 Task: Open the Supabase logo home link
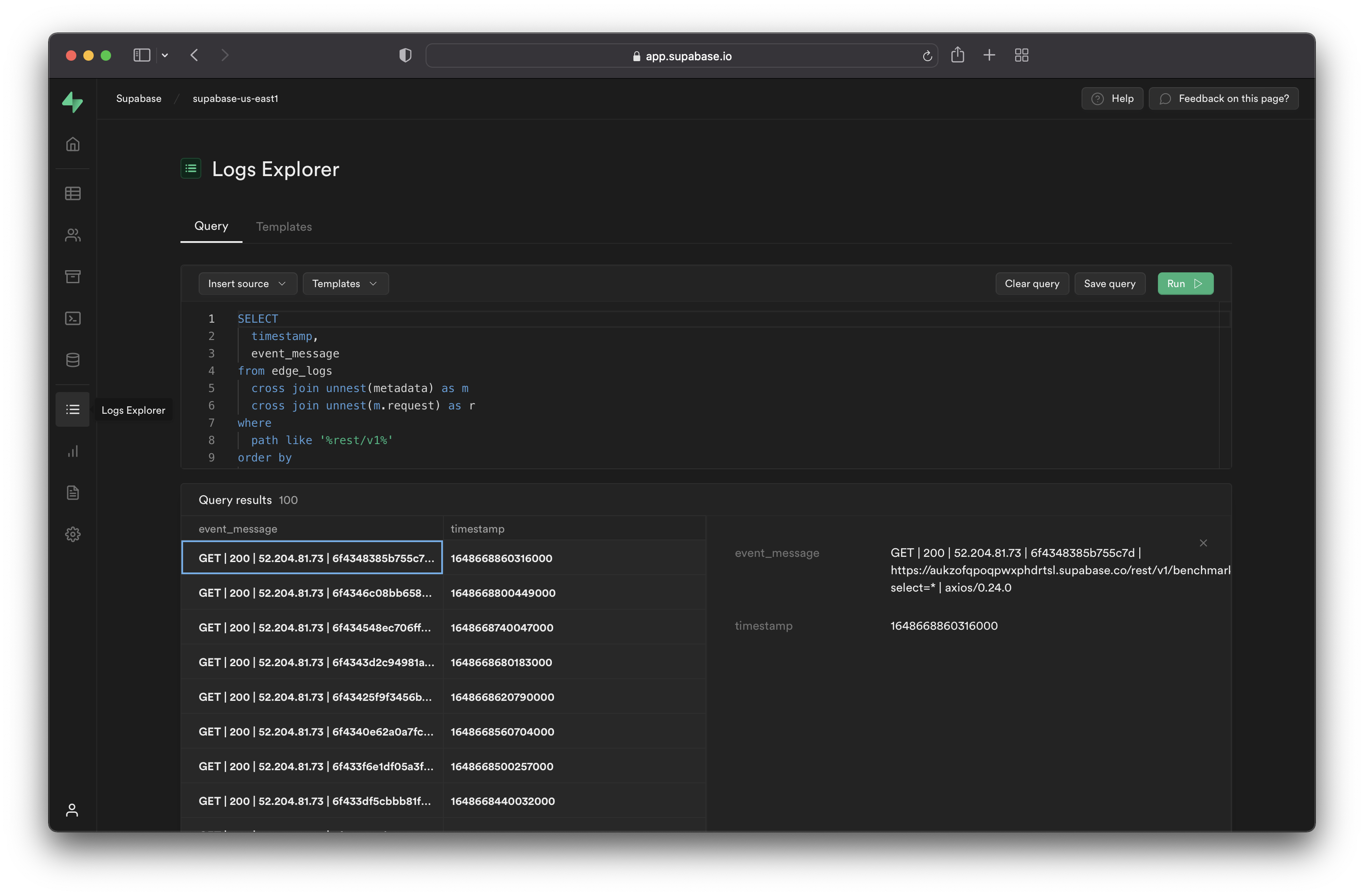click(72, 102)
